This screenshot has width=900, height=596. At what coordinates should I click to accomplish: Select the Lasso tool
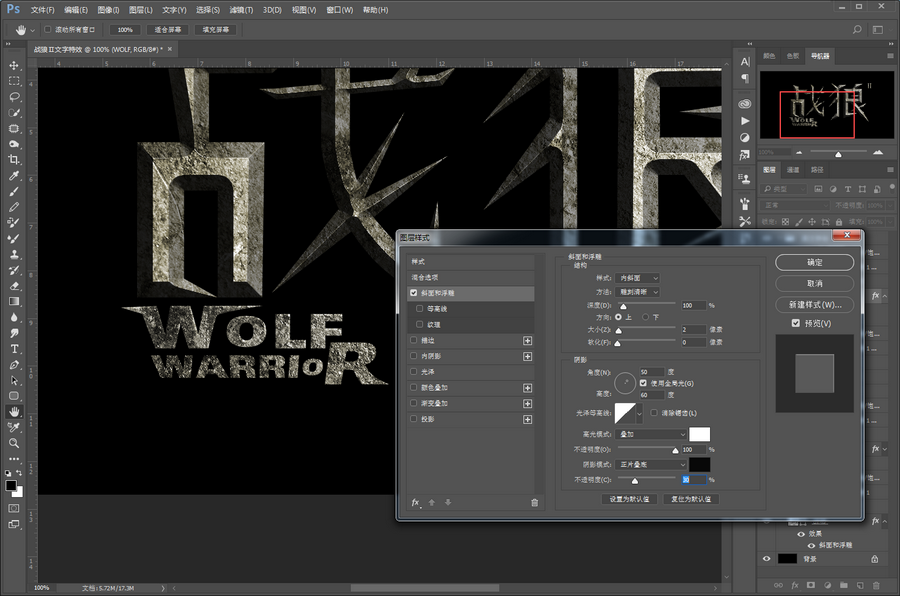(14, 97)
